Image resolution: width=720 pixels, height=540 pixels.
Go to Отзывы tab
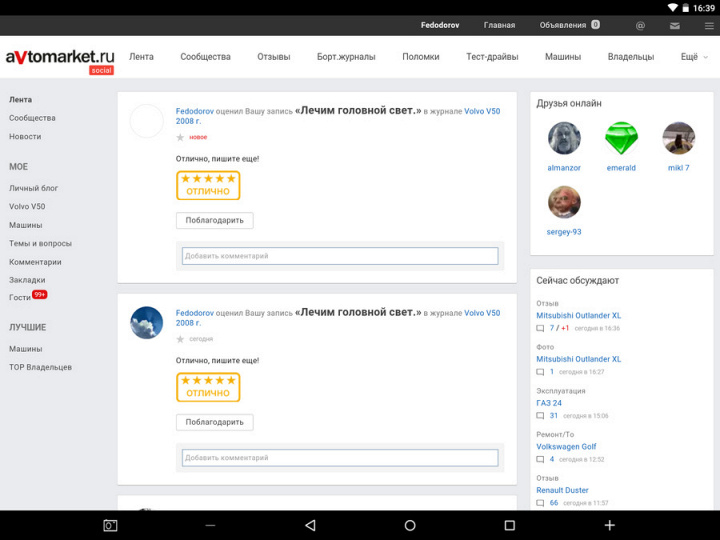click(x=274, y=57)
